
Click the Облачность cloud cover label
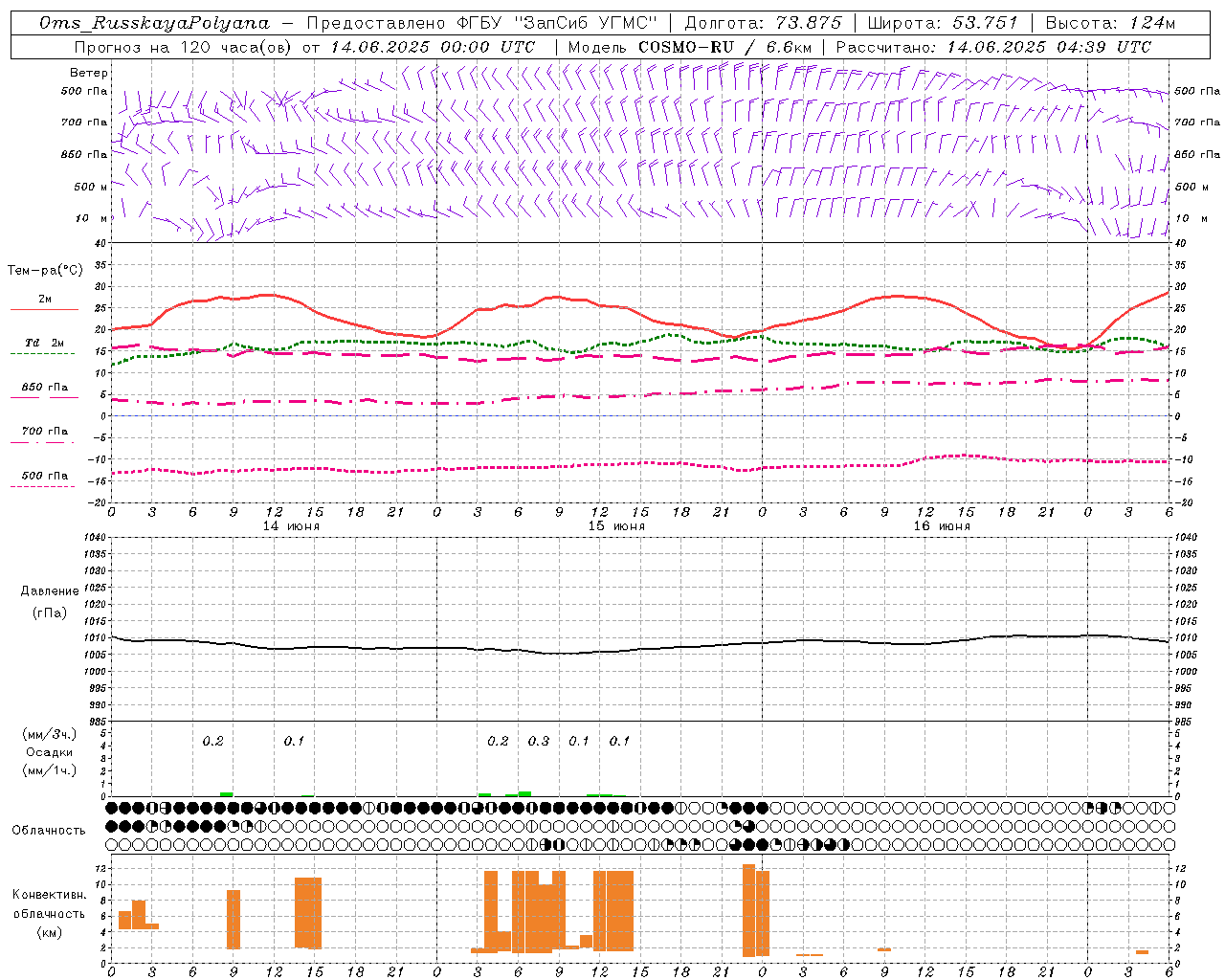49,830
